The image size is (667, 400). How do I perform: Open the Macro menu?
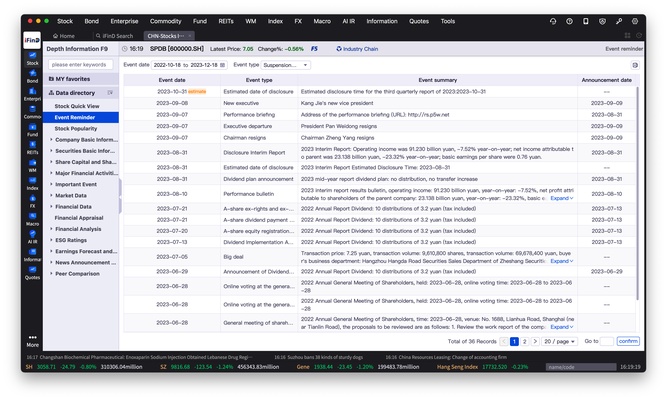[322, 21]
